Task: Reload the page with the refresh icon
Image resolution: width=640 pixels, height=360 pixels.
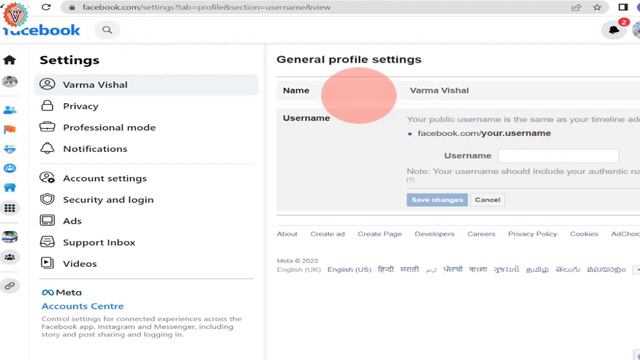Action: pos(46,7)
